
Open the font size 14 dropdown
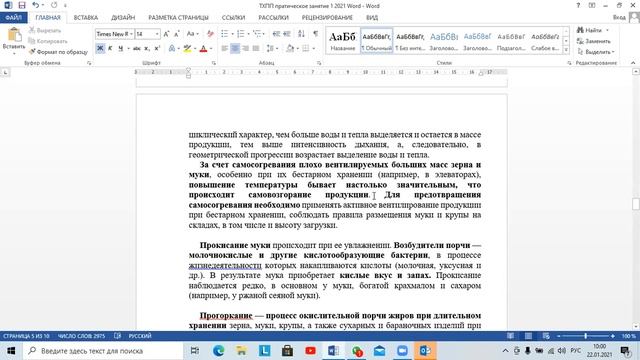click(x=157, y=34)
